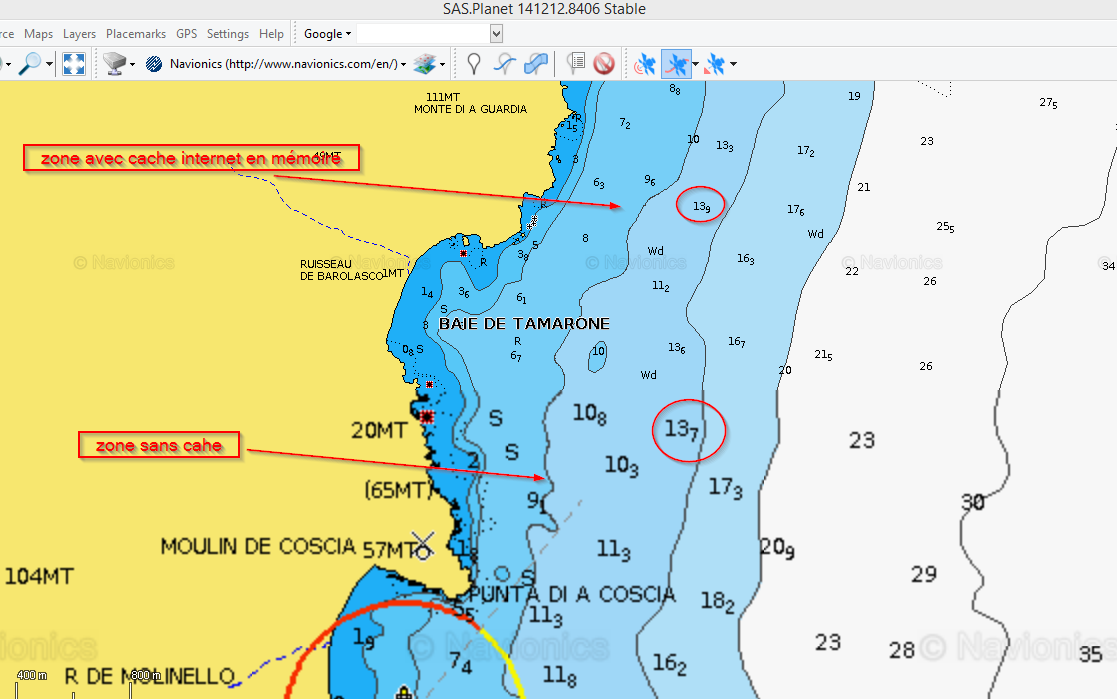This screenshot has height=699, width=1117.
Task: Open the placemark manager list
Action: tap(576, 63)
